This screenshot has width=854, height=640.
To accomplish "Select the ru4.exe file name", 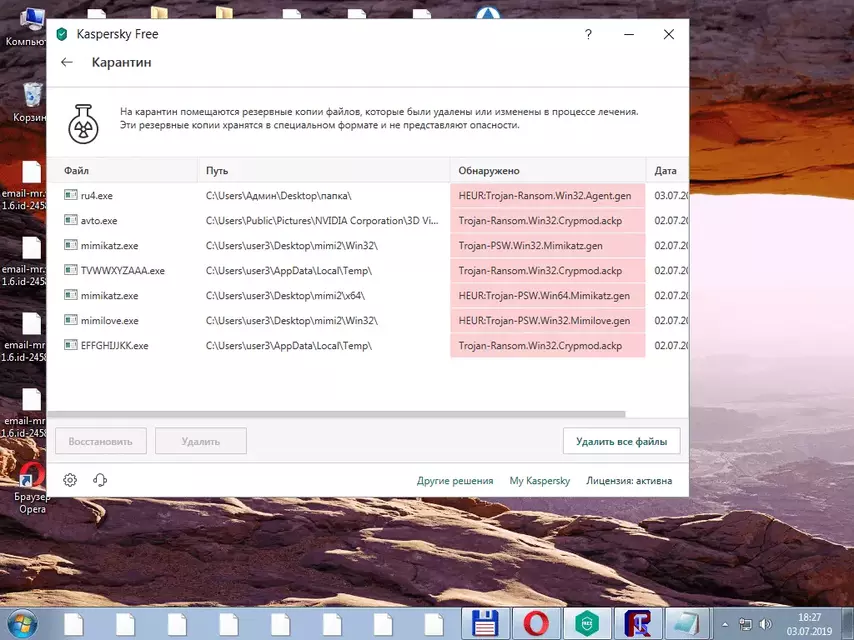I will pyautogui.click(x=96, y=196).
